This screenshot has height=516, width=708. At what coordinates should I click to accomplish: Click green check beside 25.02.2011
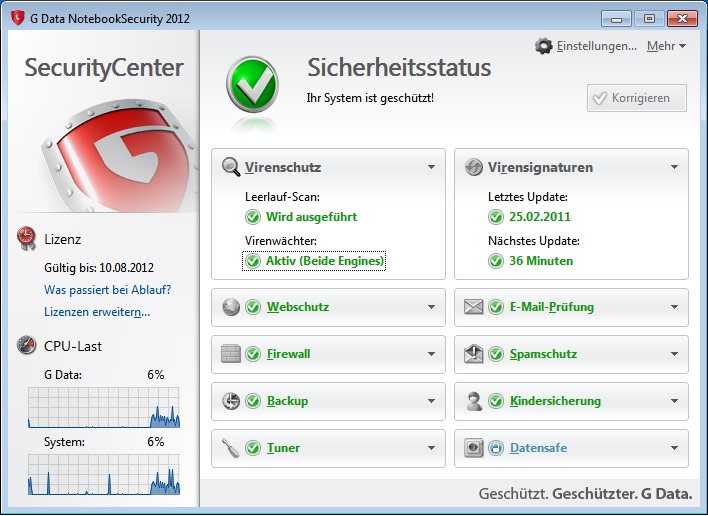point(496,217)
